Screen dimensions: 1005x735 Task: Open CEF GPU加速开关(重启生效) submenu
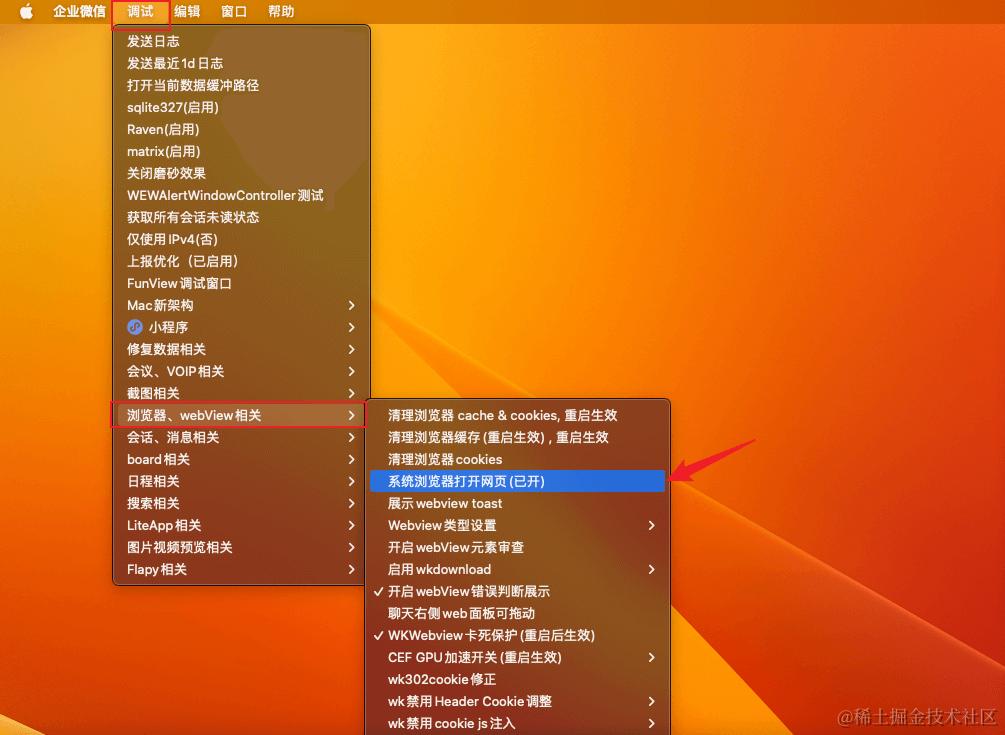point(518,657)
